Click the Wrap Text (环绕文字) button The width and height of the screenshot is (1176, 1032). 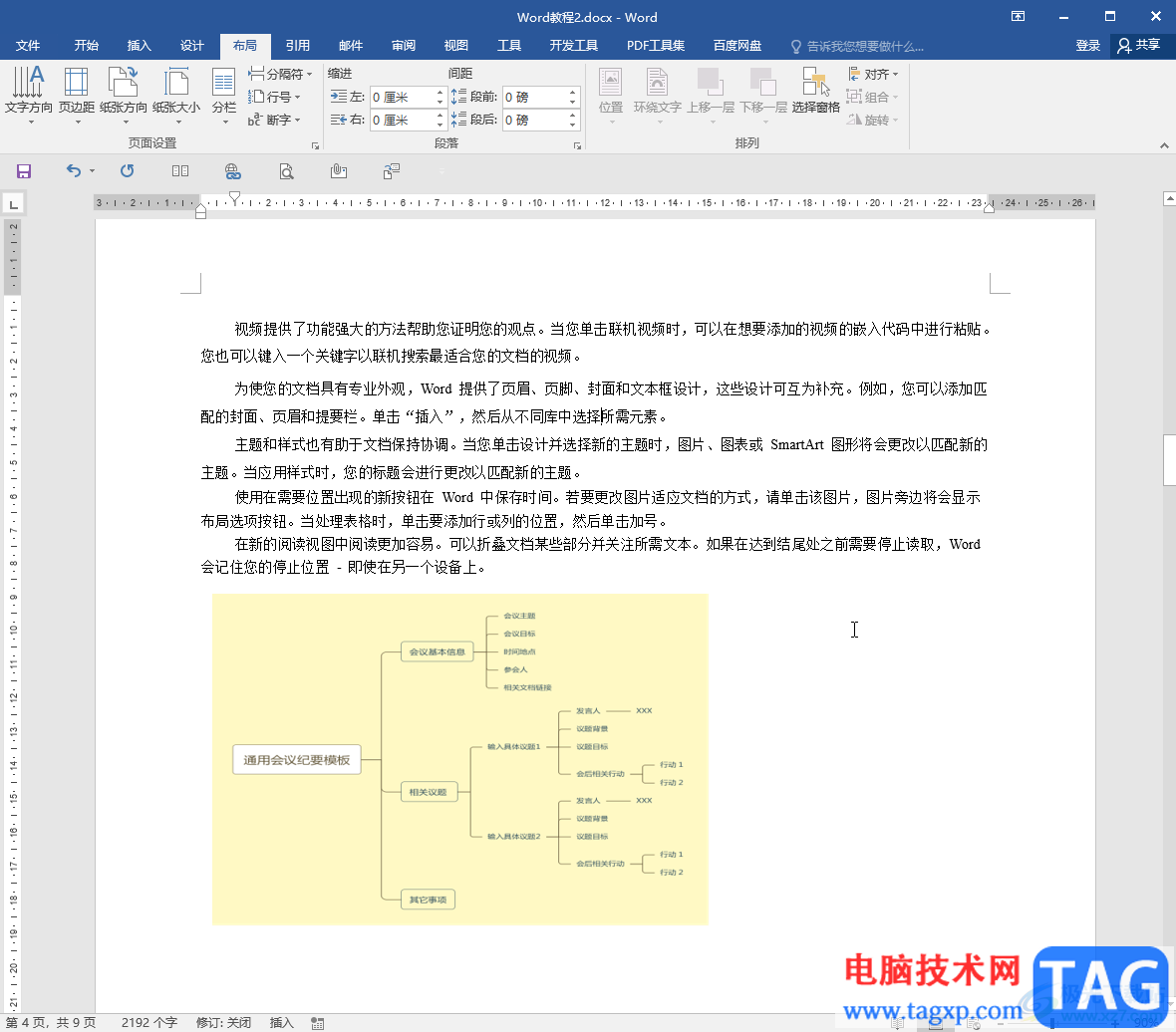click(x=657, y=95)
